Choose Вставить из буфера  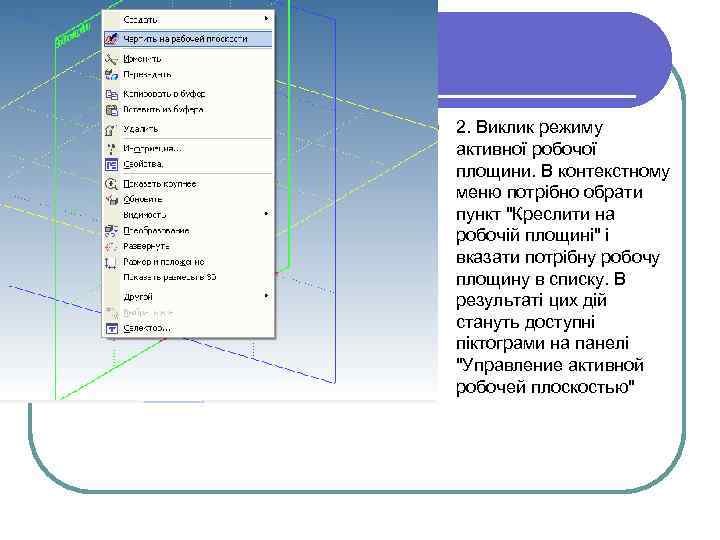click(x=188, y=110)
